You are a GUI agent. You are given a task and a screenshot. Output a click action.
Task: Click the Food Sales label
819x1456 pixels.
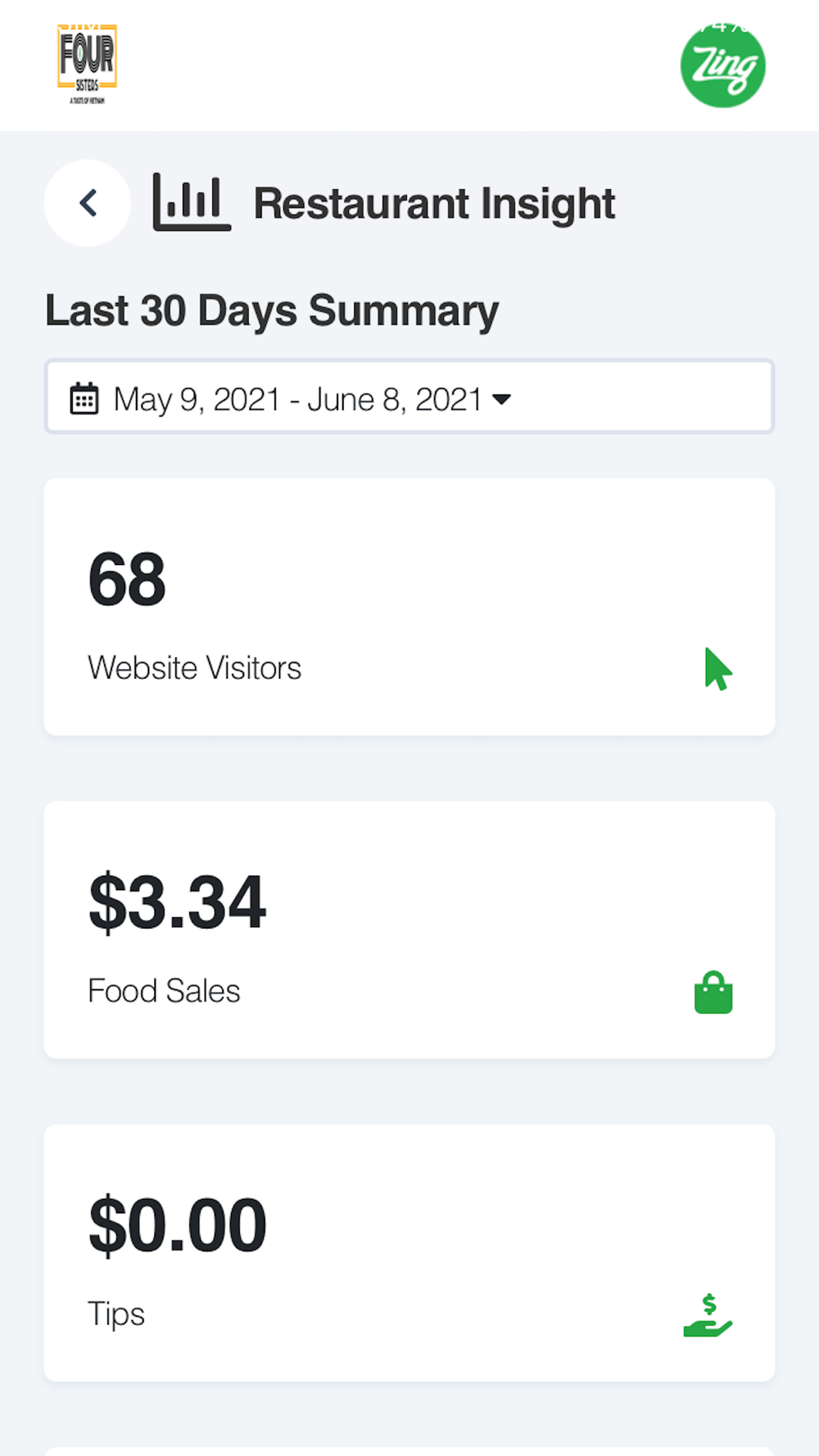(164, 991)
